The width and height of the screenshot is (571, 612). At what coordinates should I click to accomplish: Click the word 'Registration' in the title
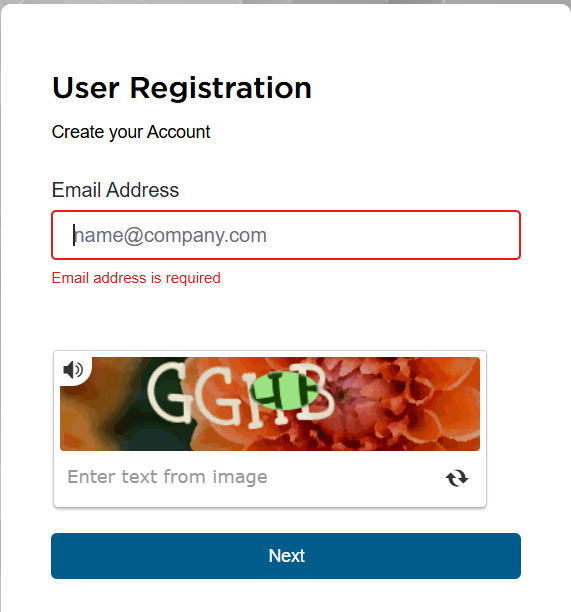221,88
